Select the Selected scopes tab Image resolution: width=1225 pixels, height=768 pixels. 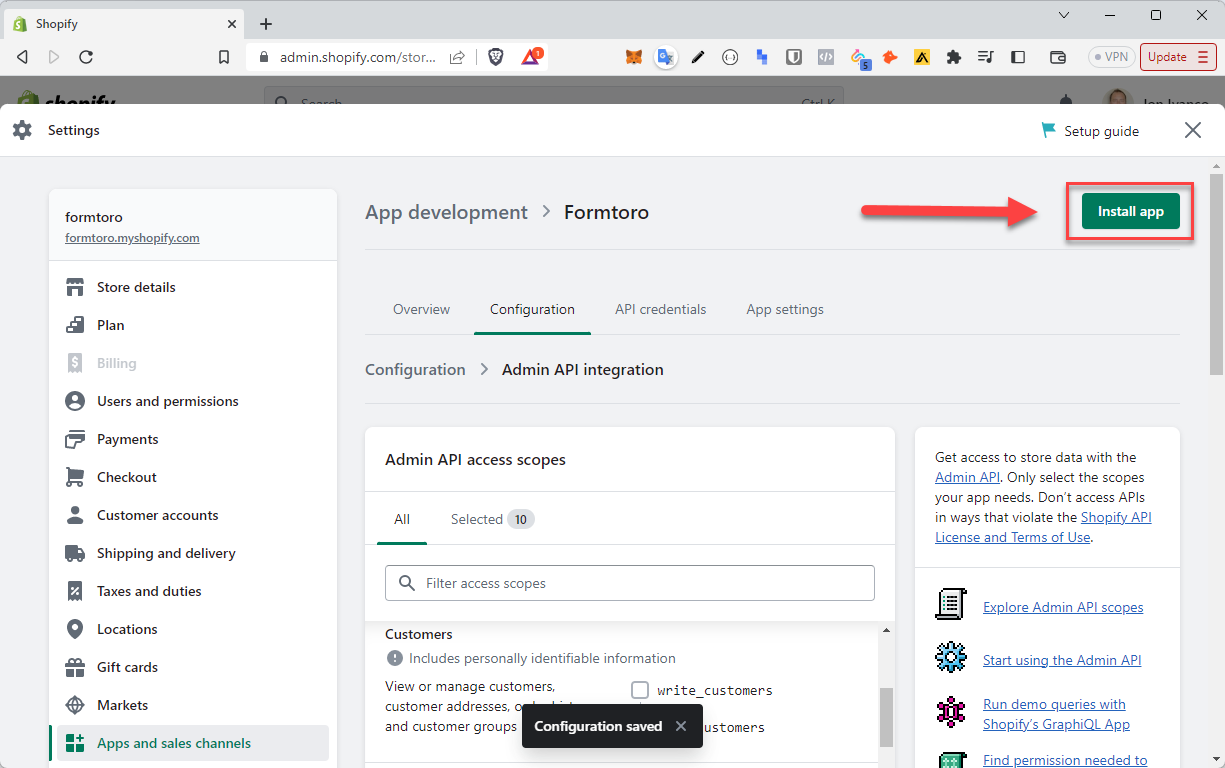click(492, 519)
